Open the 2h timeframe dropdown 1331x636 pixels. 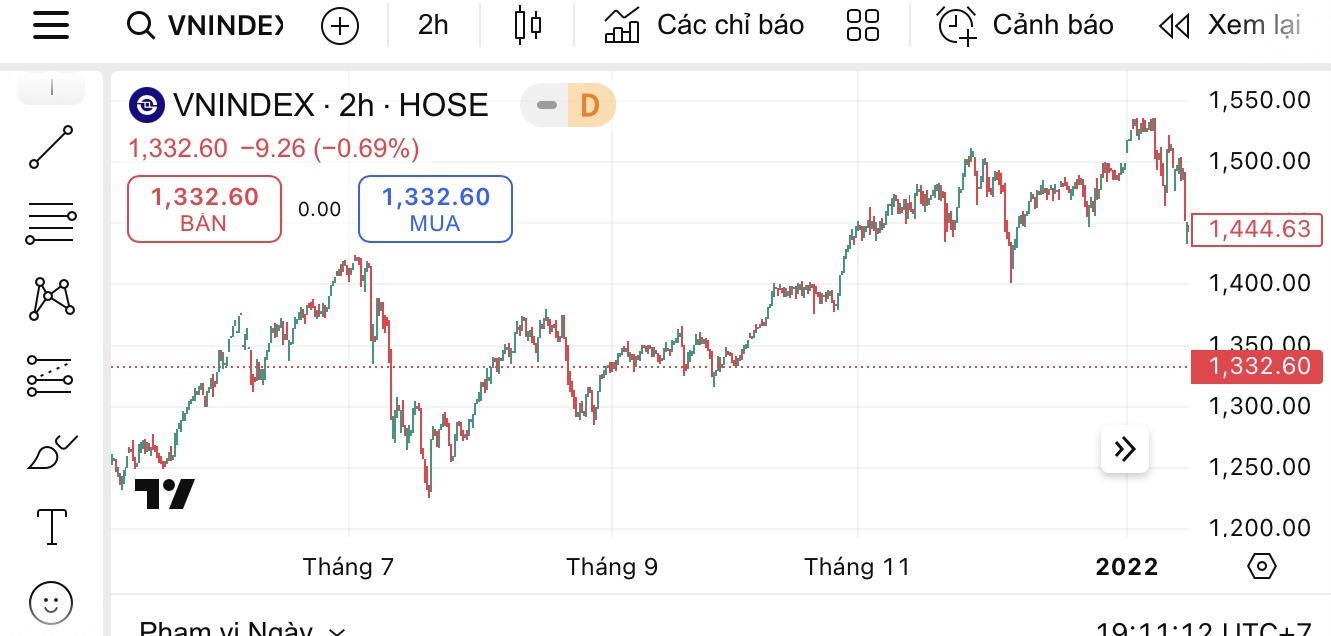click(x=433, y=26)
